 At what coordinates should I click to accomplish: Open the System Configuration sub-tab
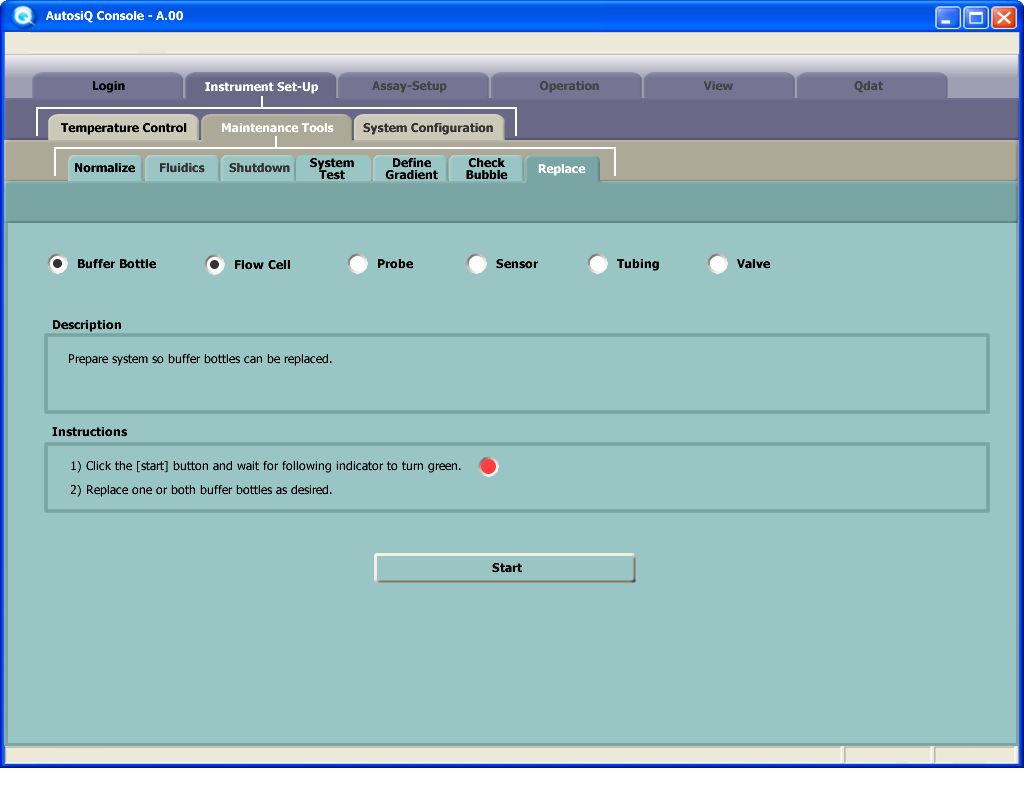click(x=428, y=128)
